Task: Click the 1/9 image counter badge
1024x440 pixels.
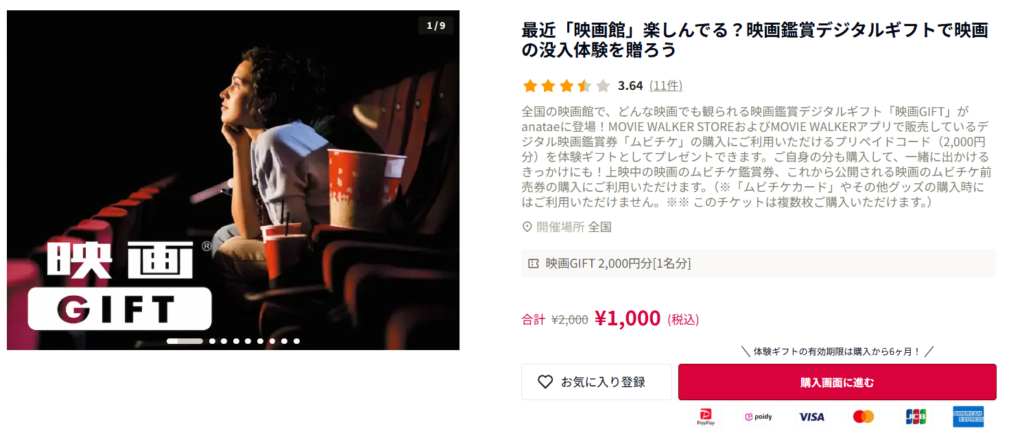Action: (436, 26)
